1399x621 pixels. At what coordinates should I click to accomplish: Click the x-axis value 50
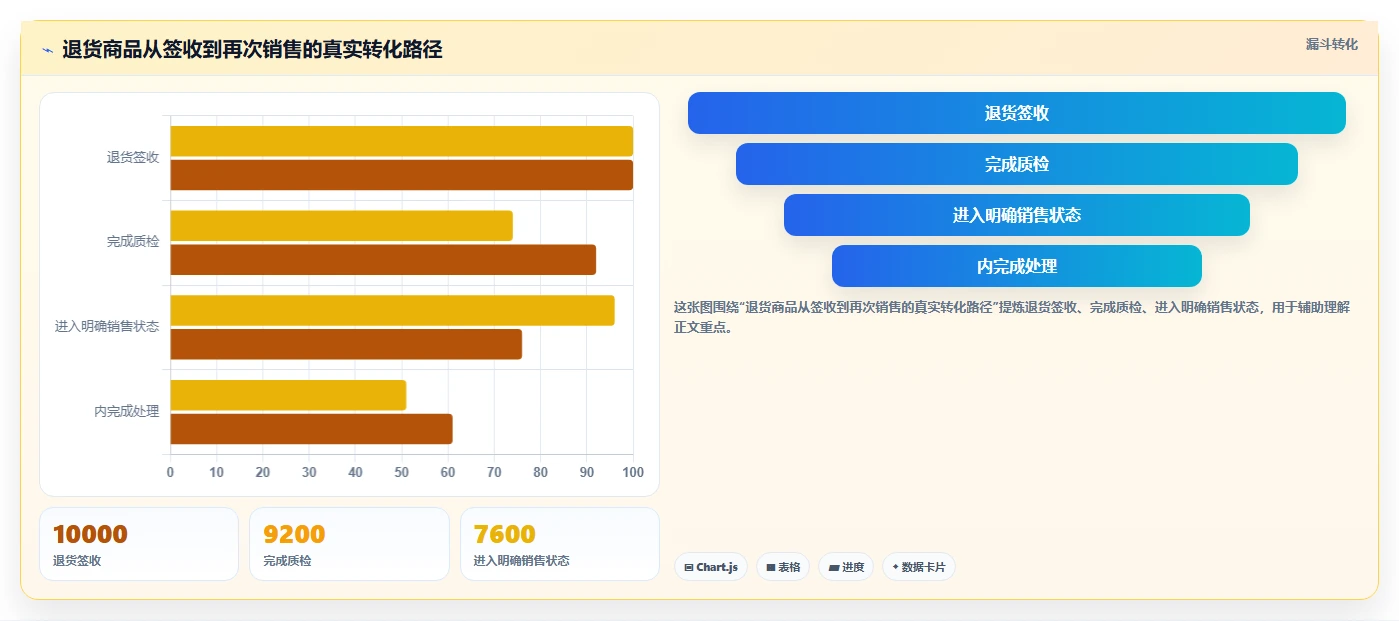[x=401, y=472]
